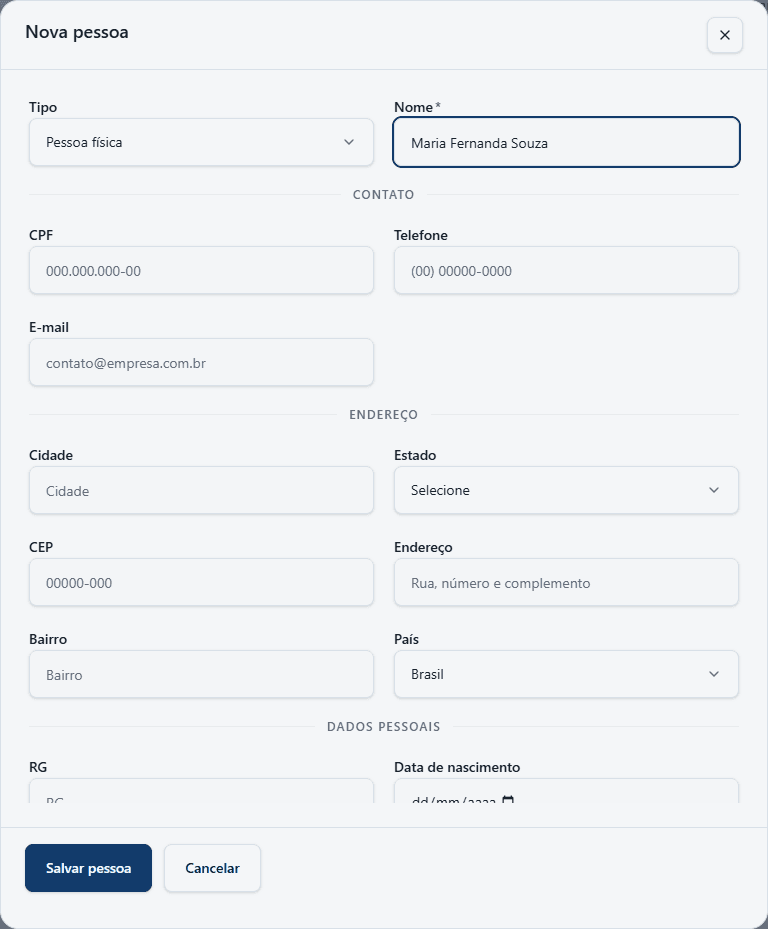Focus the Nome field with Maria Fernanda Souza
Image resolution: width=768 pixels, height=929 pixels.
(566, 142)
